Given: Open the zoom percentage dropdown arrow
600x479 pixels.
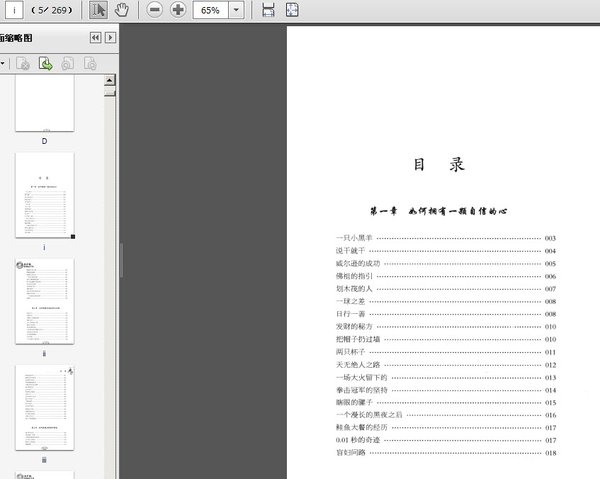Looking at the screenshot, I should tap(236, 10).
